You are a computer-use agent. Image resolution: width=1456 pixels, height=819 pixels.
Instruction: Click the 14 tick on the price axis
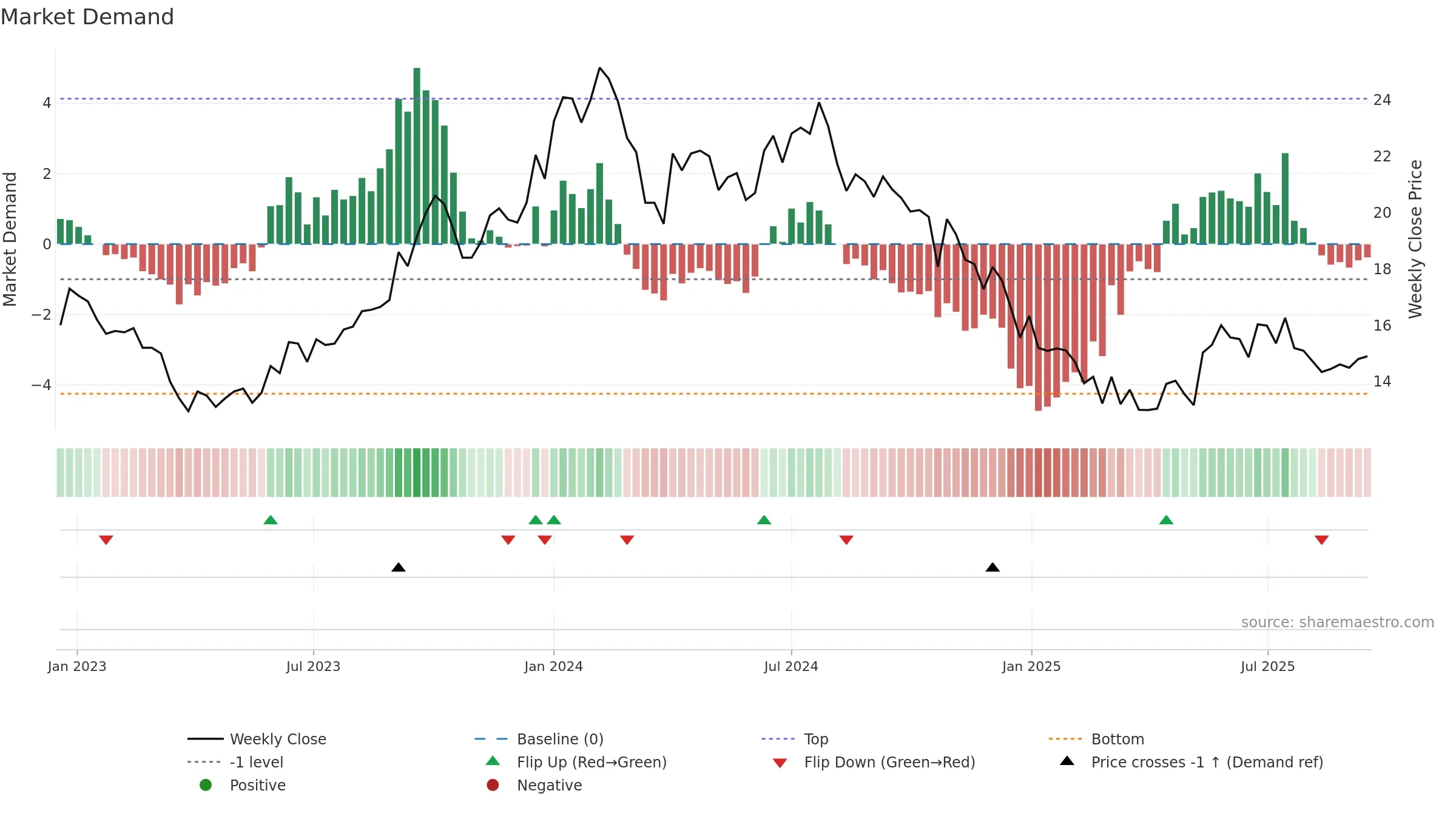[x=1382, y=382]
